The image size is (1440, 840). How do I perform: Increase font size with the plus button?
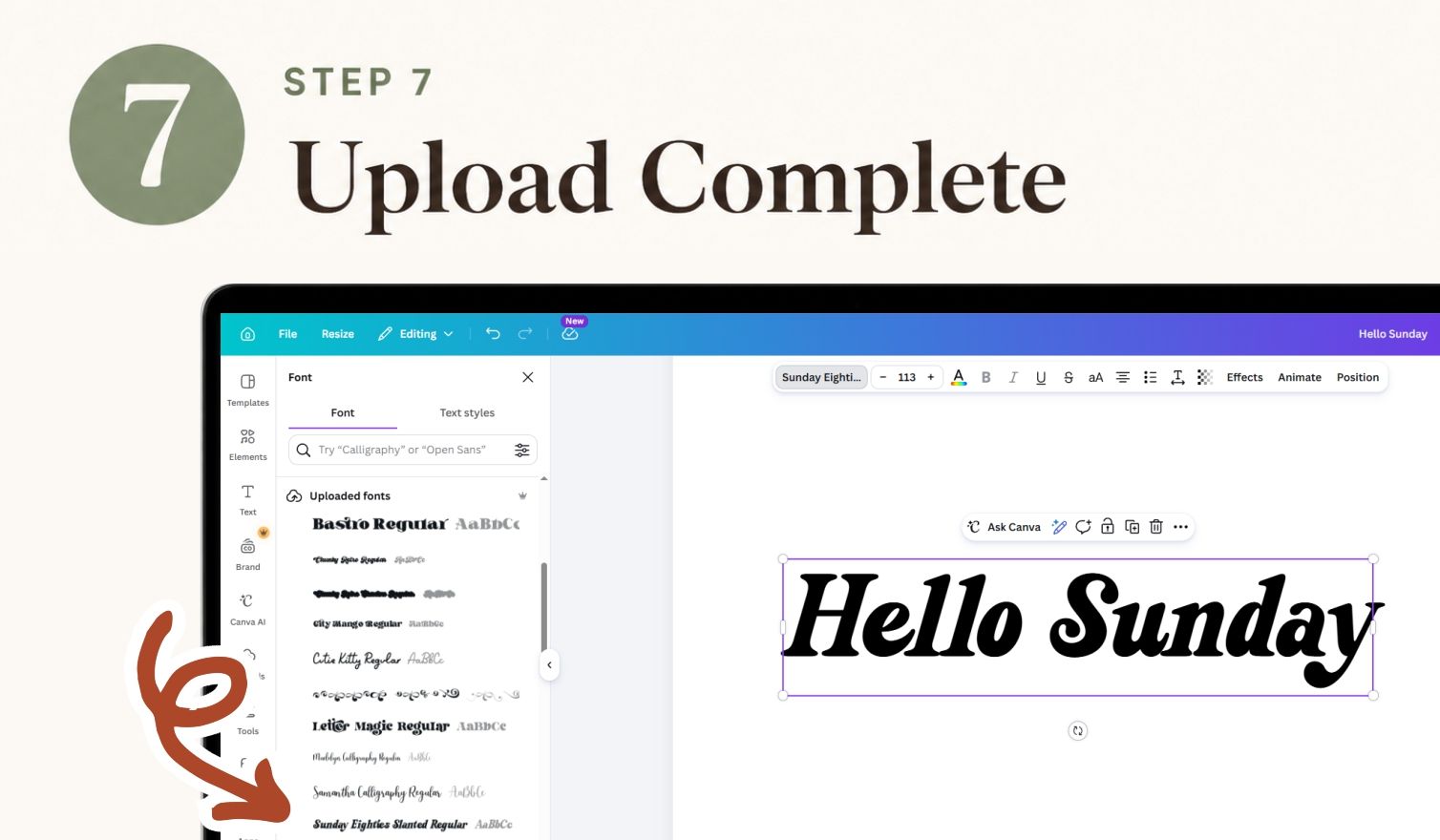[931, 377]
